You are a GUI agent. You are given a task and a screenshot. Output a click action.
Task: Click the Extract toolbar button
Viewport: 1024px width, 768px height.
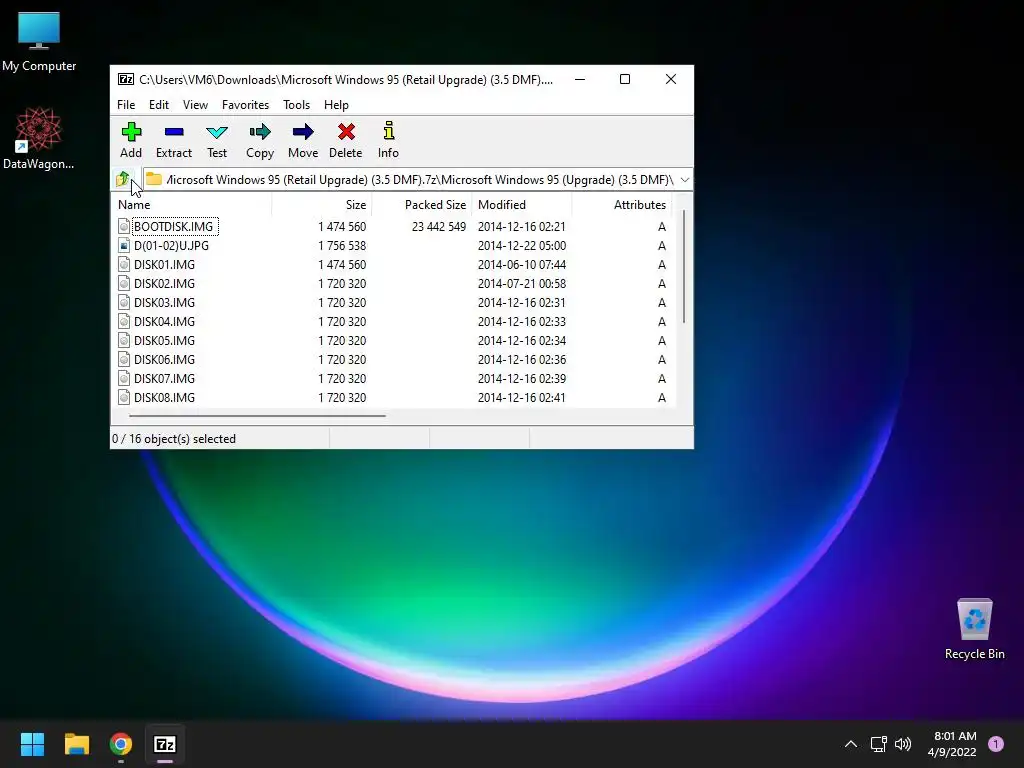click(x=174, y=140)
